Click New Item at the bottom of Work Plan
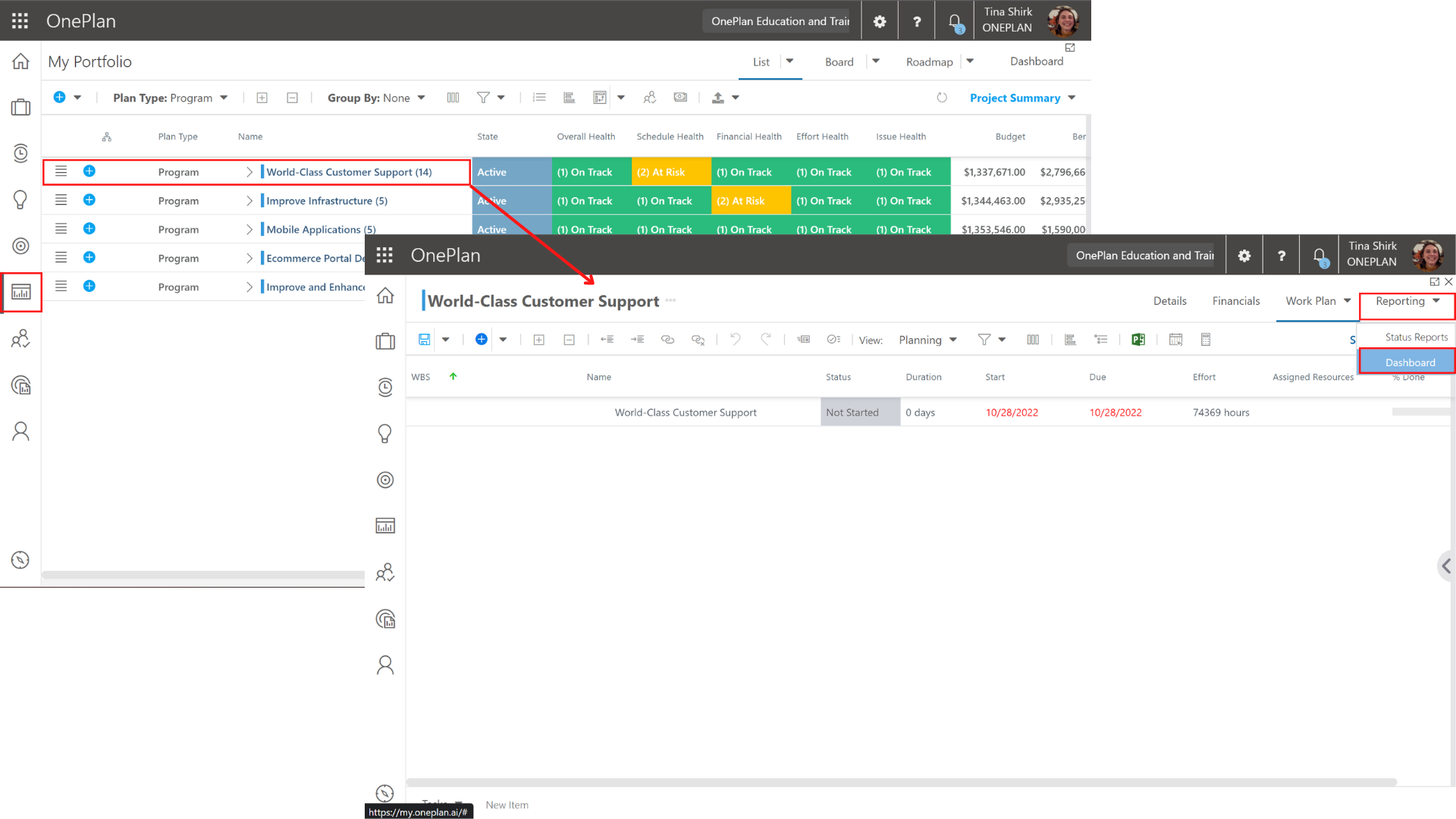1456x819 pixels. tap(507, 805)
